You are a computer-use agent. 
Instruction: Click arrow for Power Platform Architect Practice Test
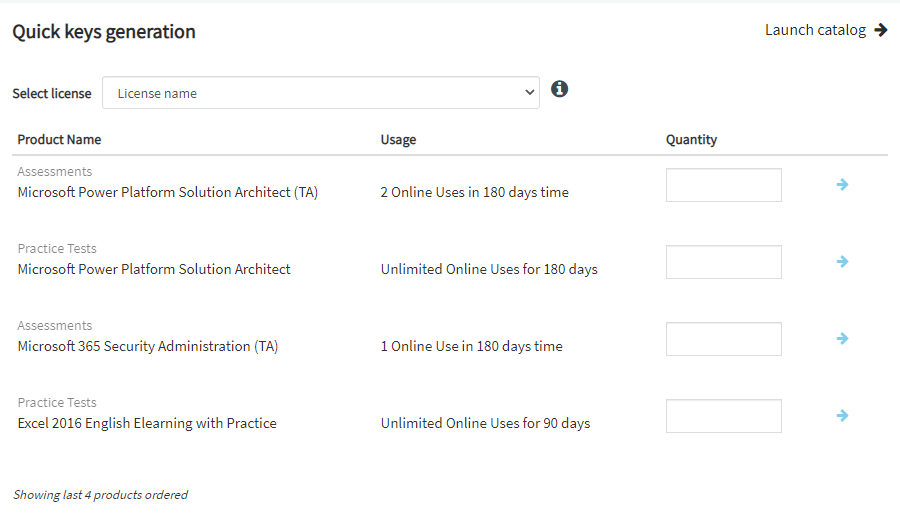click(842, 262)
